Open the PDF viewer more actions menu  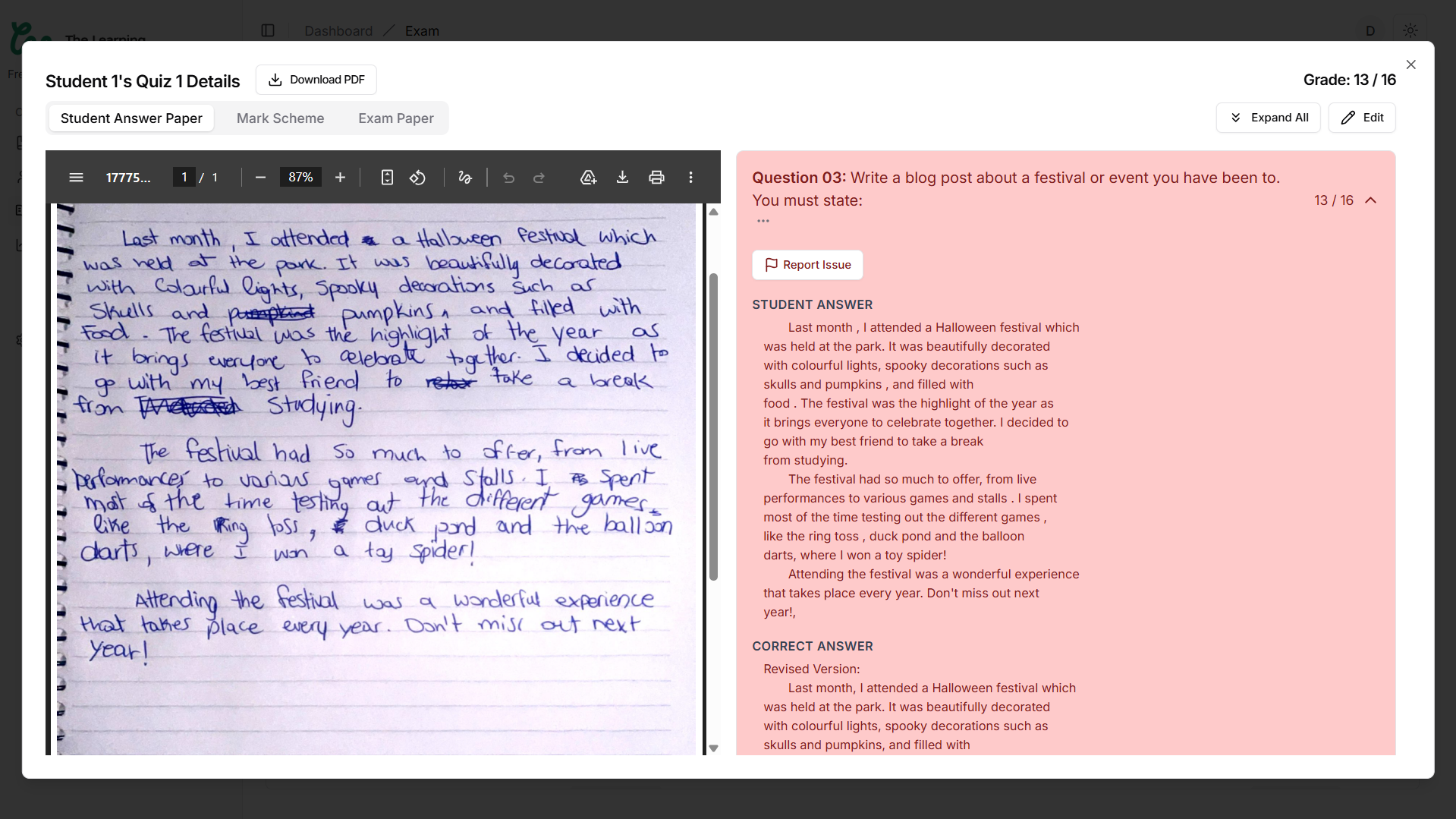click(x=690, y=178)
